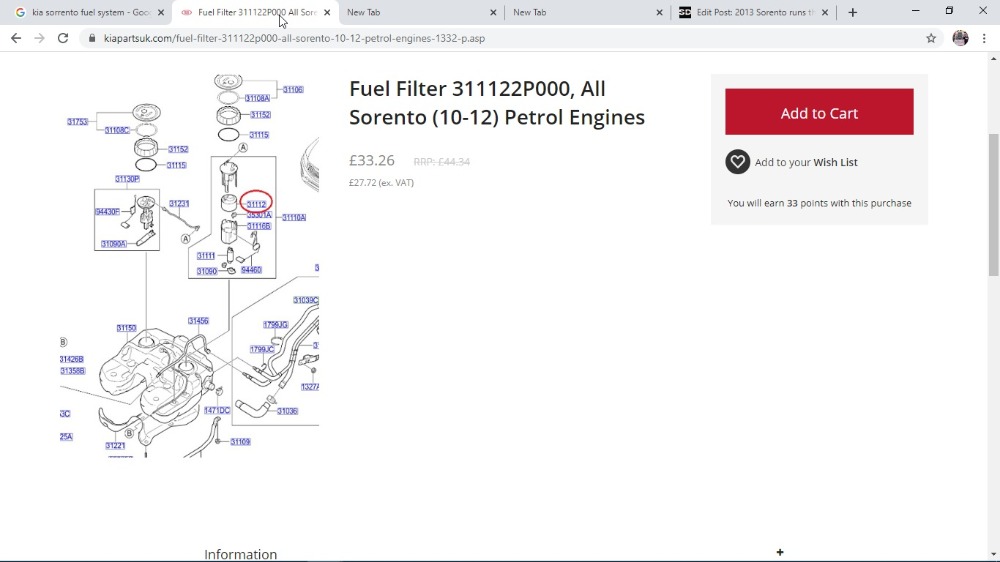This screenshot has height=562, width=1000.
Task: Click part label 31108A in diagram
Action: click(258, 98)
